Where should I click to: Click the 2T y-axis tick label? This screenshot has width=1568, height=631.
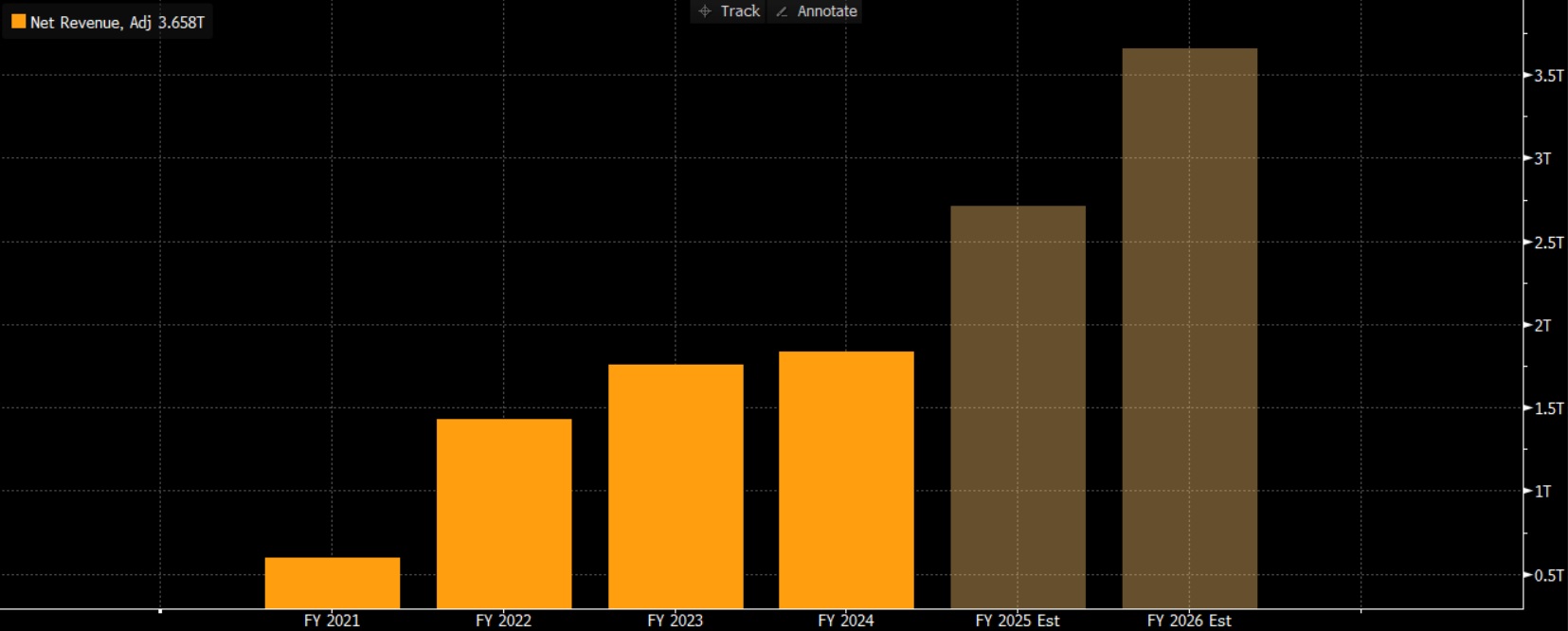coord(1542,325)
